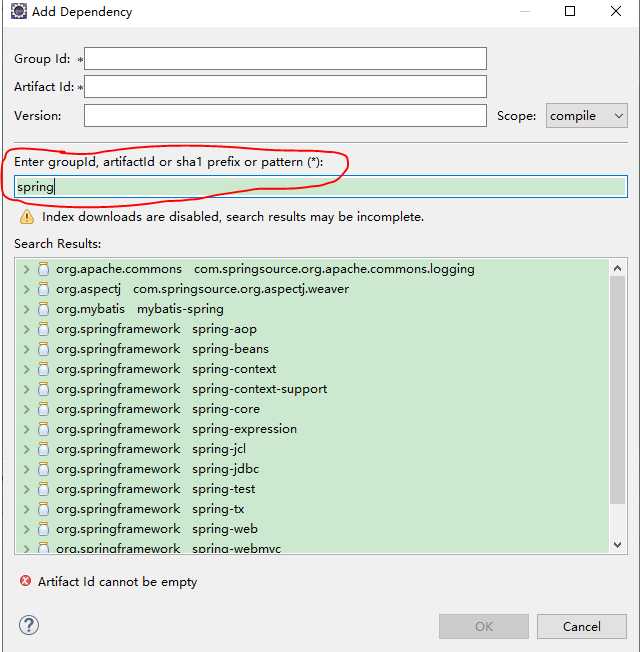640x652 pixels.
Task: Click the jar icon beside spring-tx
Action: [x=43, y=509]
